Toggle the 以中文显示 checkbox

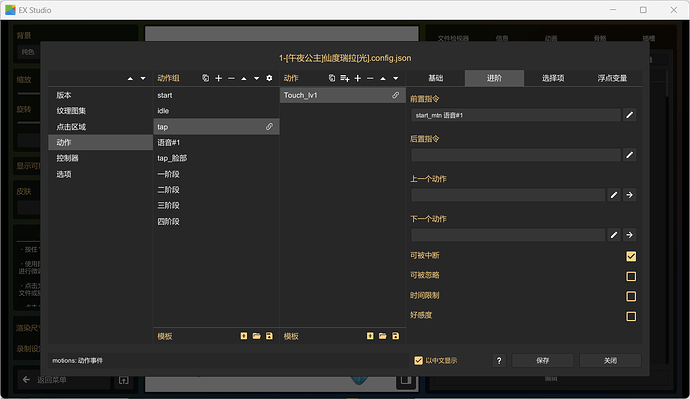point(418,360)
